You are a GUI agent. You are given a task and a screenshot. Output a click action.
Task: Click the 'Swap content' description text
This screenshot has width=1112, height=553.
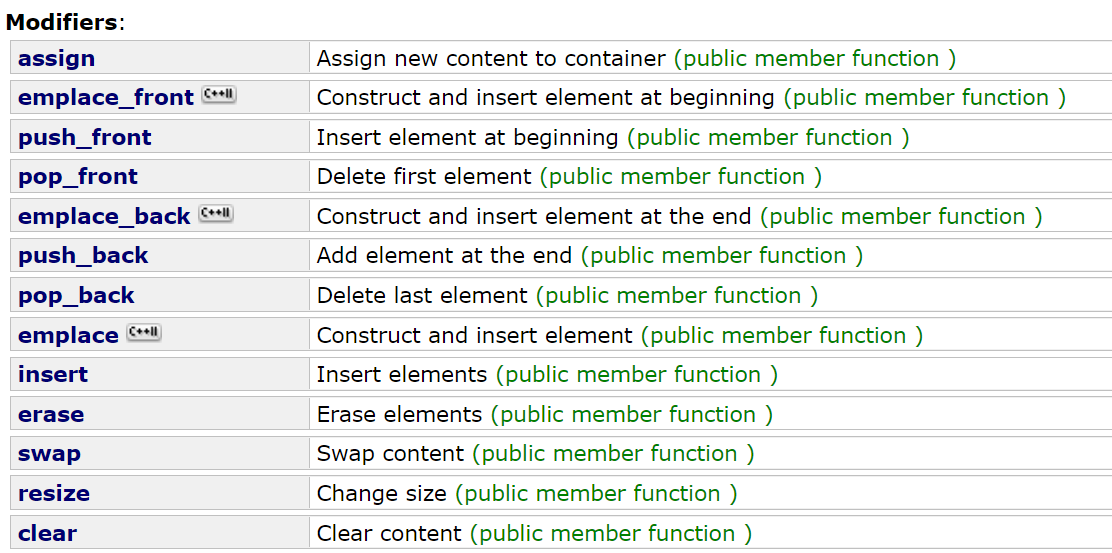point(390,454)
